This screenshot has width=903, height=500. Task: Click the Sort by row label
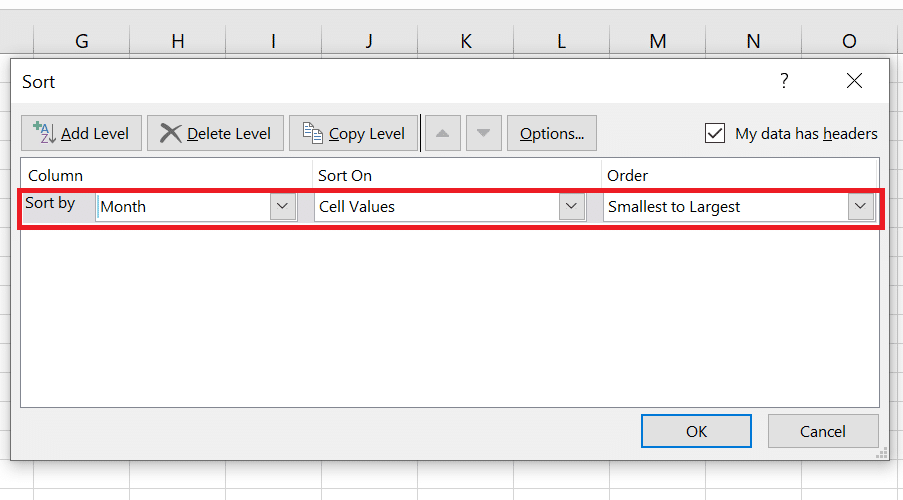coord(50,203)
